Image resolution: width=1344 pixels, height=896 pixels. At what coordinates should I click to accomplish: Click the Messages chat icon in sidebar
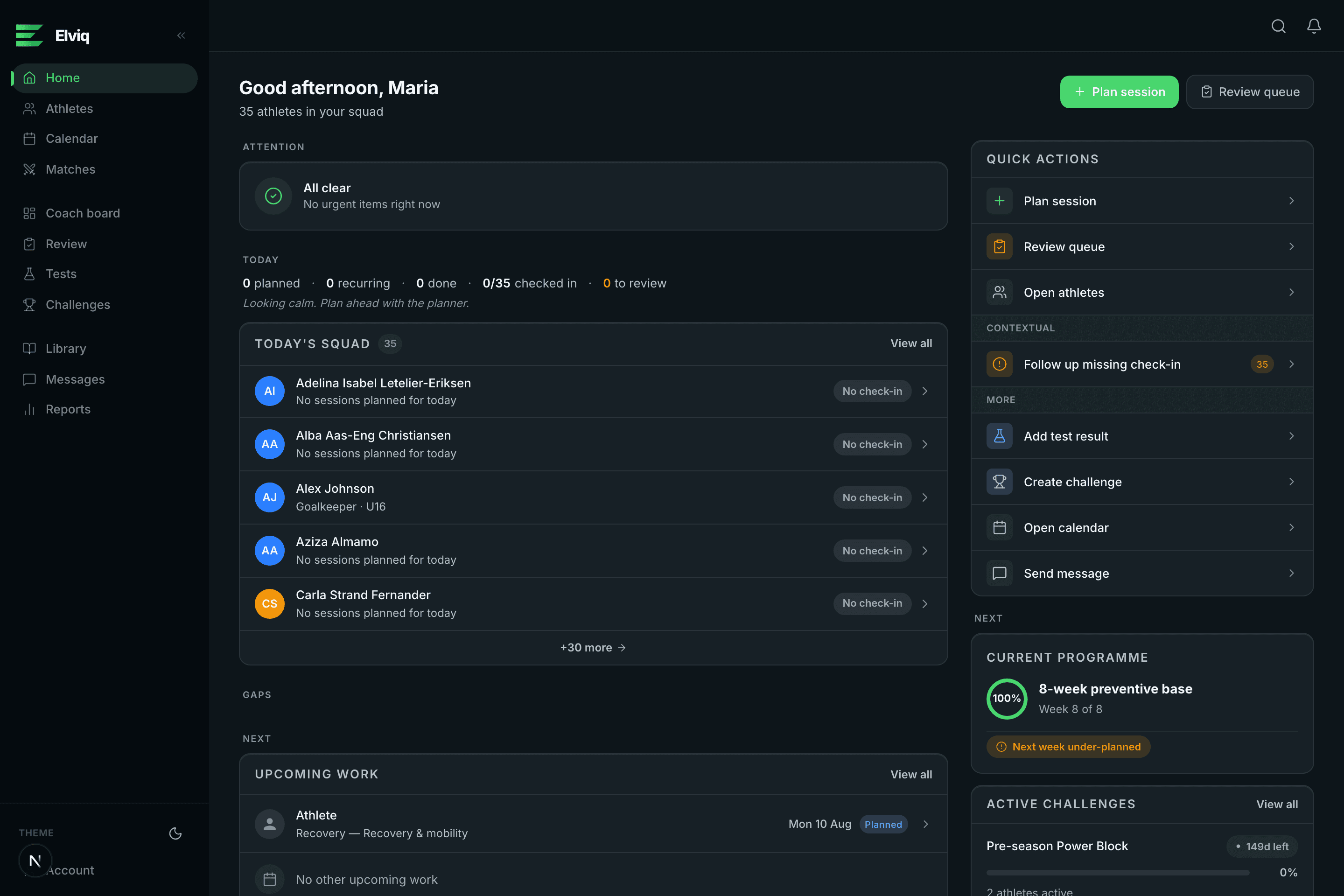[29, 379]
